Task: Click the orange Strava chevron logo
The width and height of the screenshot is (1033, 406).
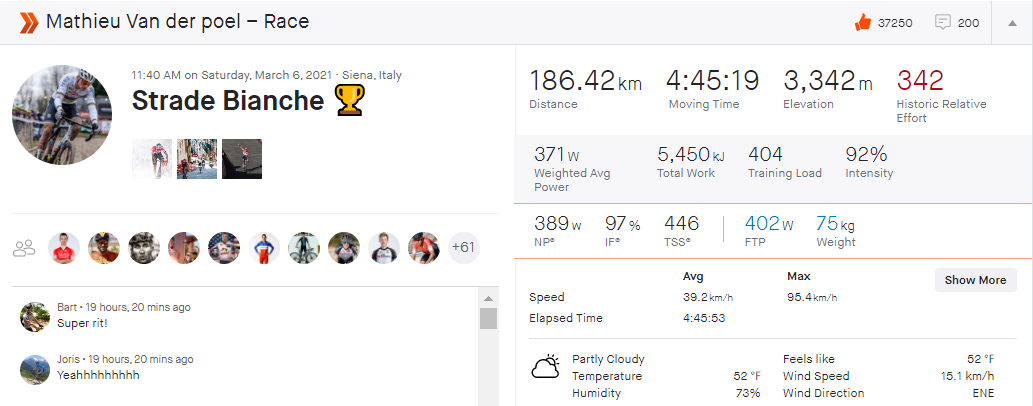Action: [x=28, y=22]
